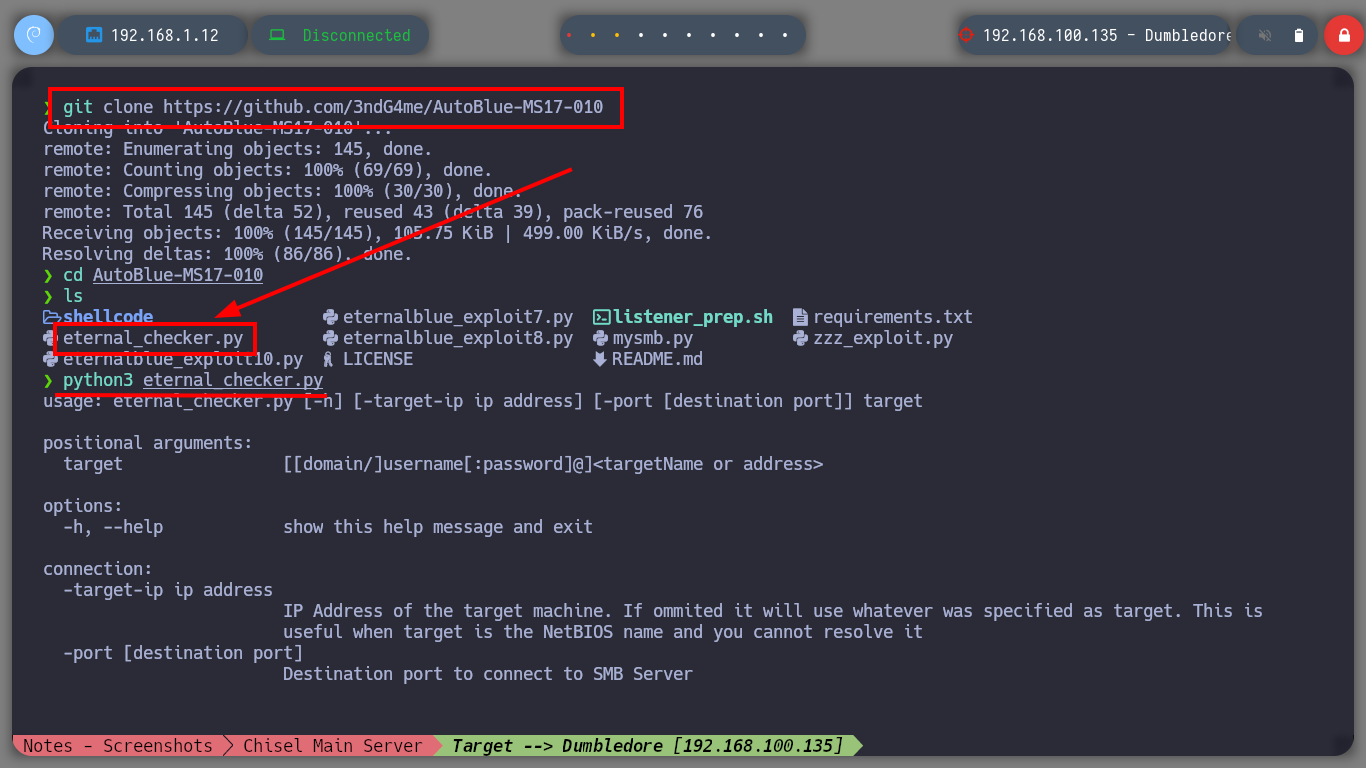Click the '-port [destination port]' option text
This screenshot has width=1366, height=768.
pyautogui.click(x=183, y=653)
